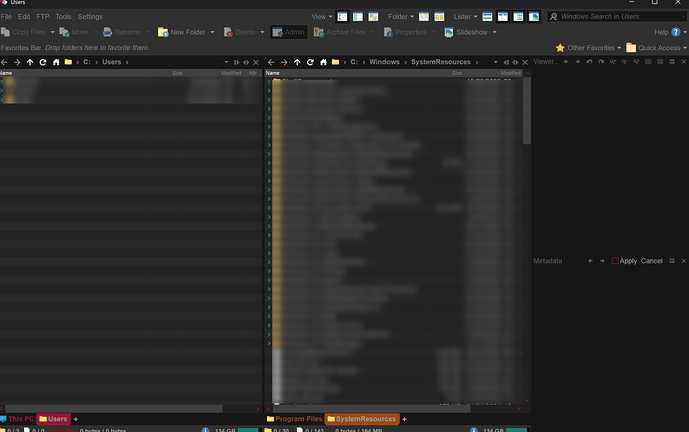The image size is (689, 432).
Task: Toggle the metadata pane checkbox beside Apply
Action: [615, 261]
